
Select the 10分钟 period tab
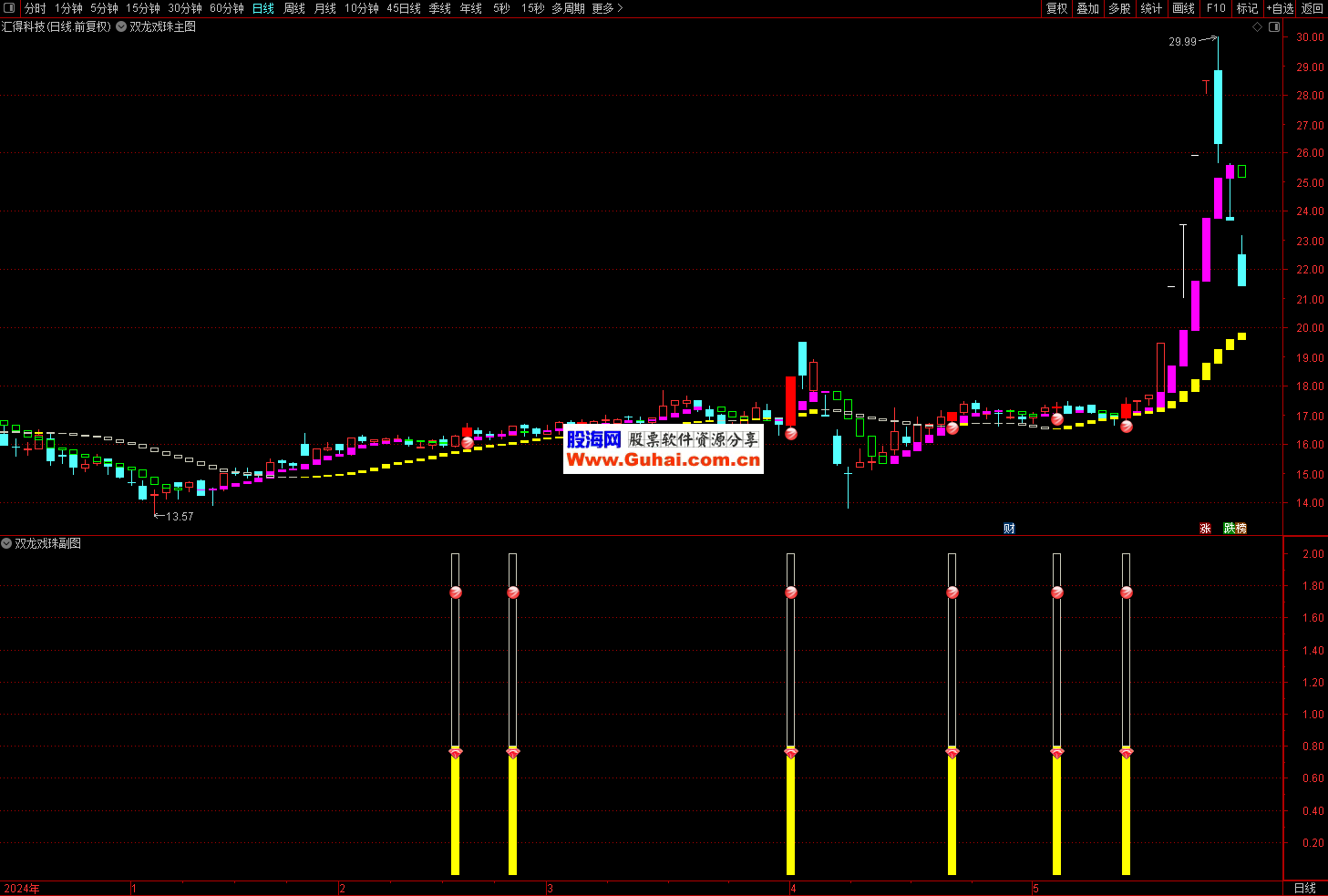tap(362, 8)
